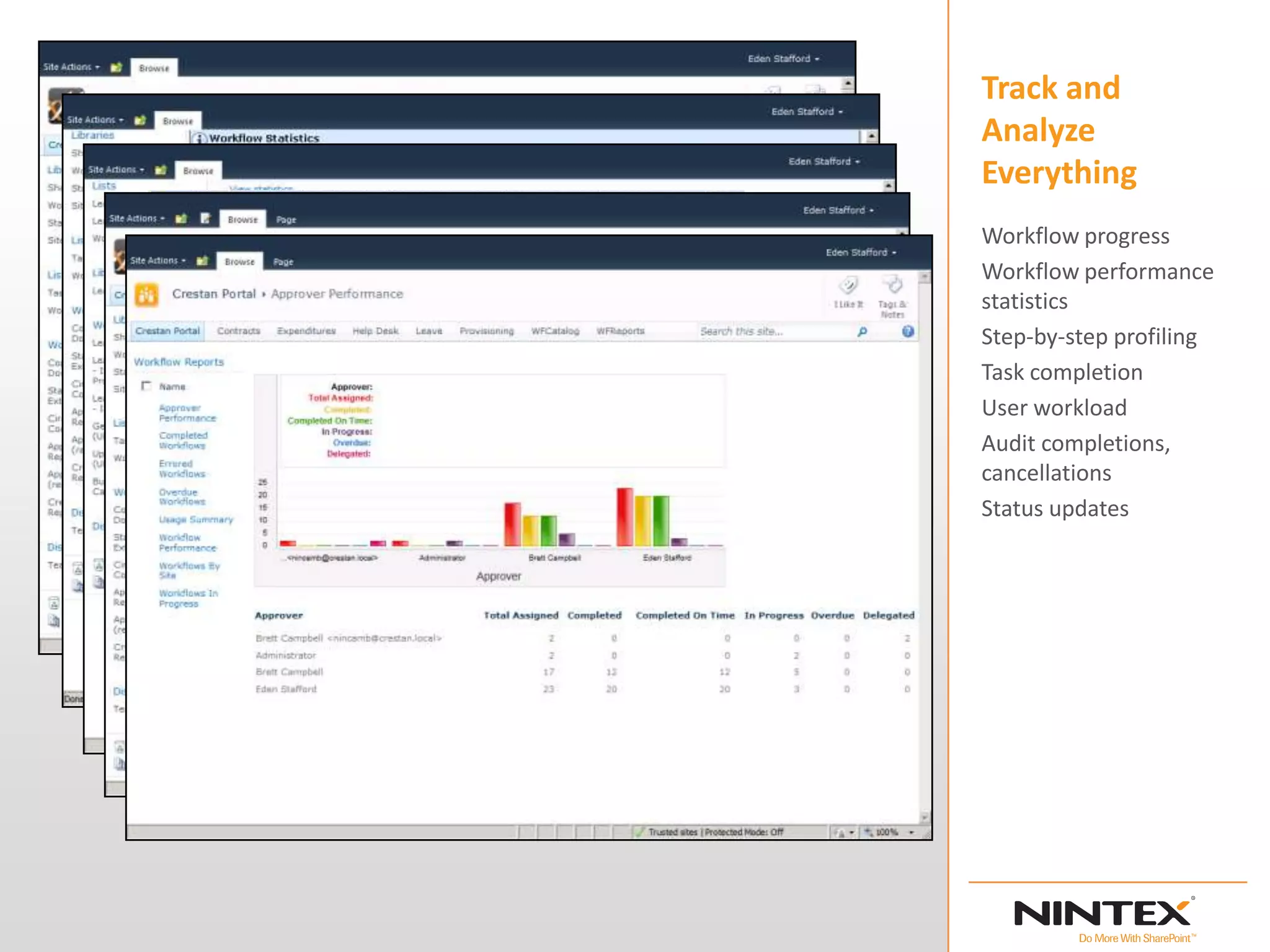Viewport: 1270px width, 952px height.
Task: Open the Provisioning navigation tab
Action: pyautogui.click(x=487, y=332)
